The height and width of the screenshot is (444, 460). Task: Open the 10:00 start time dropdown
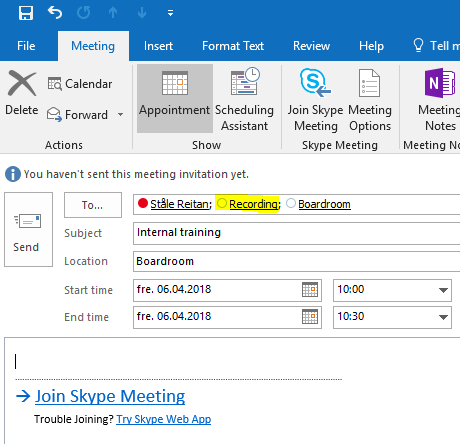pos(443,290)
